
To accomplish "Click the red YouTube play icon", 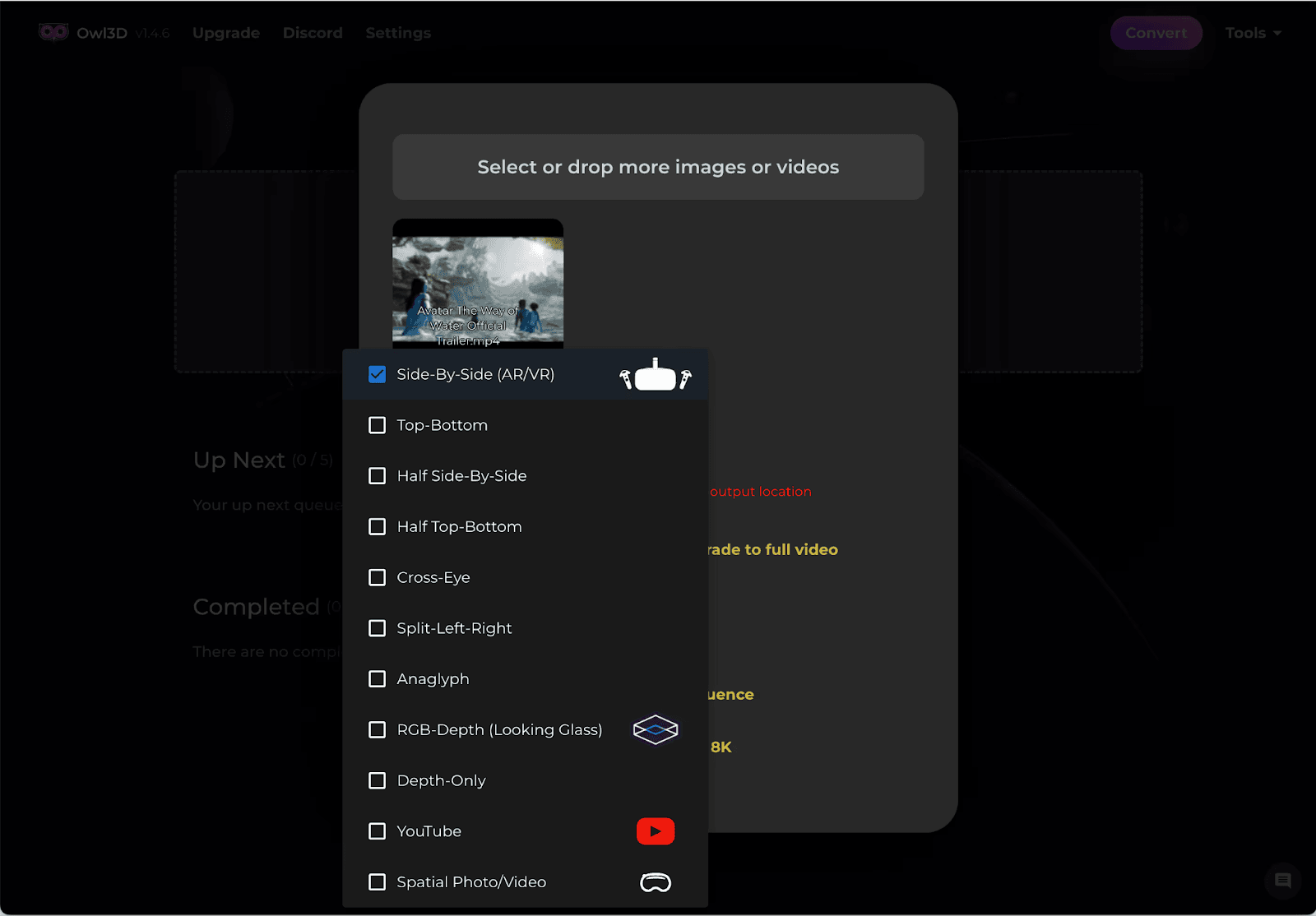I will 656,831.
